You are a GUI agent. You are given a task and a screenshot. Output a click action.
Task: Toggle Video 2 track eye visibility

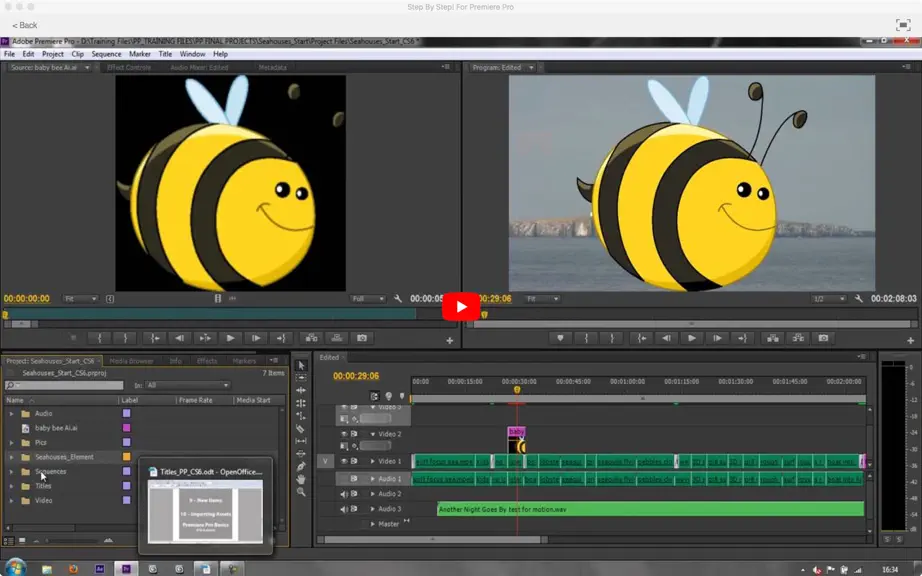(344, 434)
